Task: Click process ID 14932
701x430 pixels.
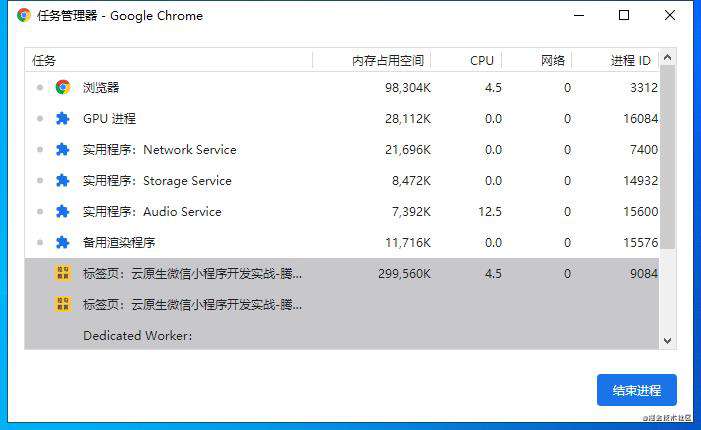Action: [641, 181]
